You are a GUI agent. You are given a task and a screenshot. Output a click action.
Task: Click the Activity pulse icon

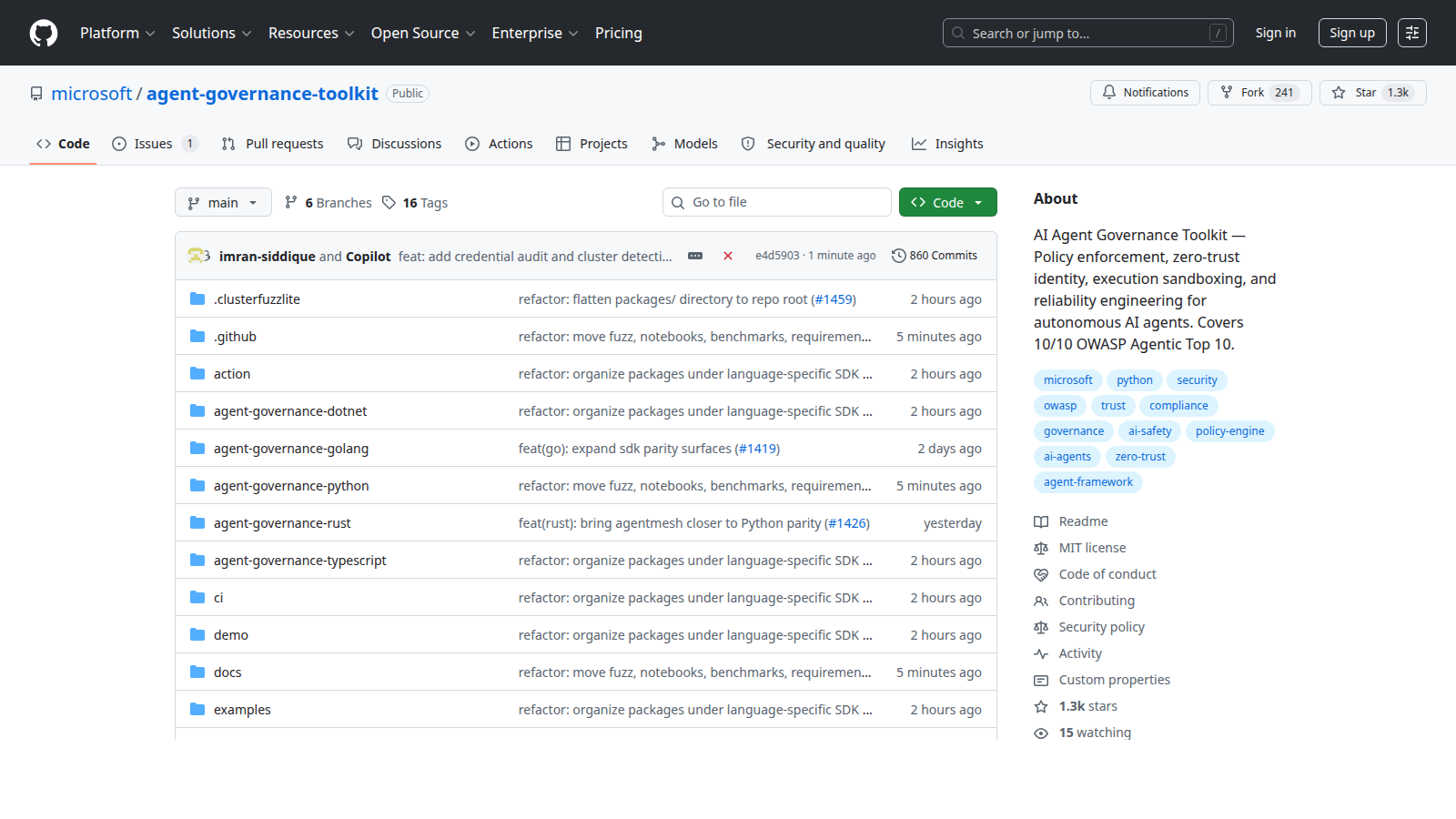point(1041,653)
